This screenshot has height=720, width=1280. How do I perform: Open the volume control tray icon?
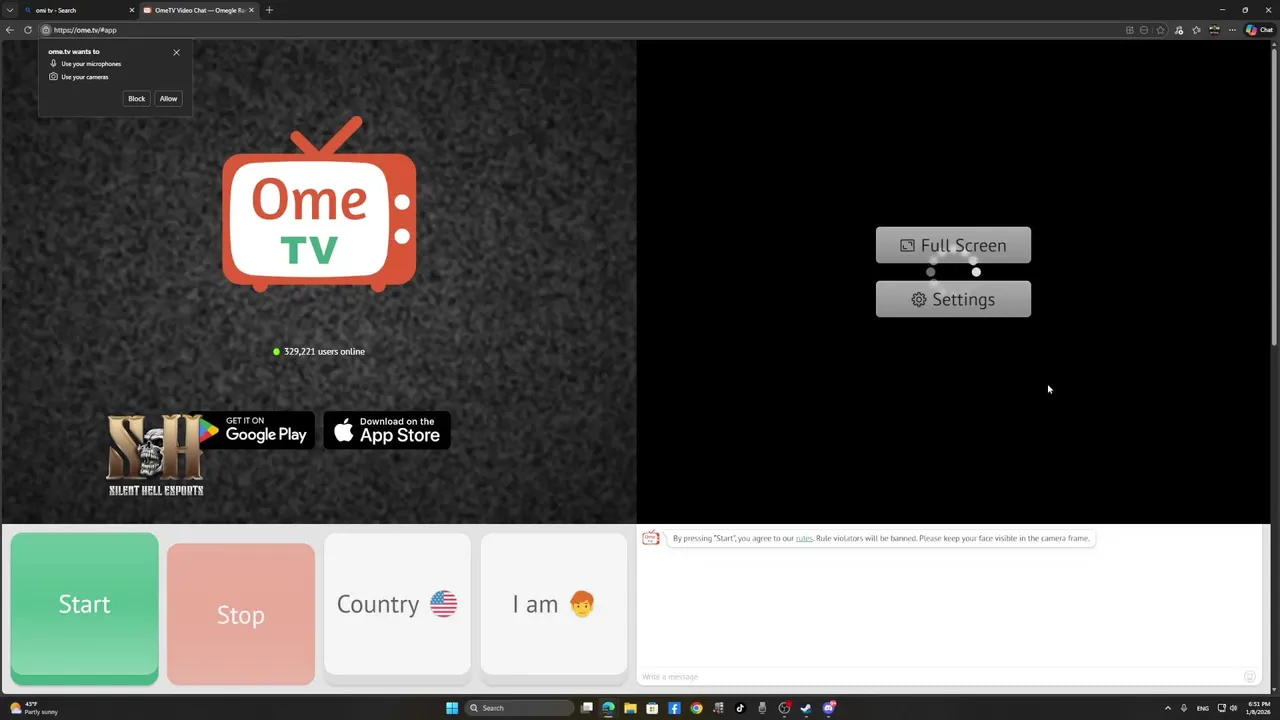[x=1233, y=708]
